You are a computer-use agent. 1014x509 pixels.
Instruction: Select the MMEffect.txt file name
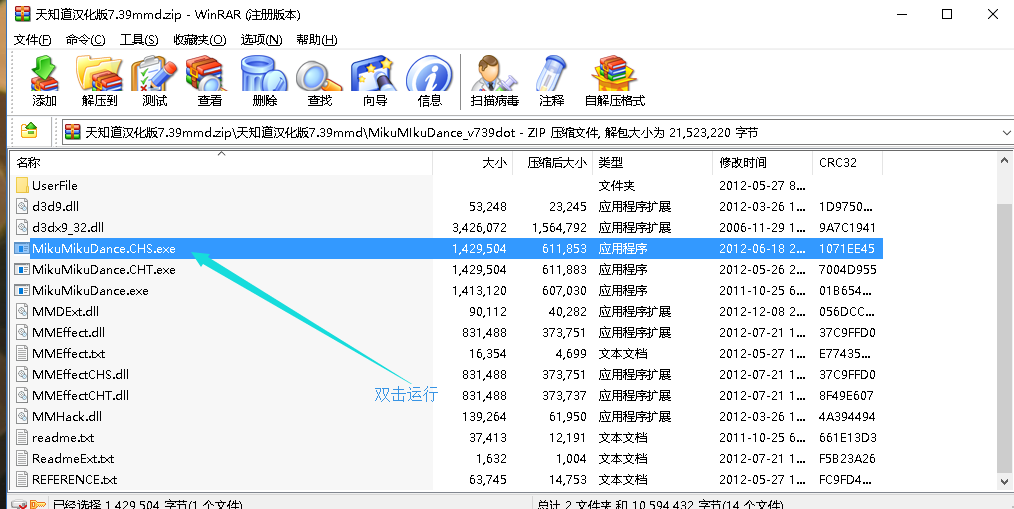(68, 354)
